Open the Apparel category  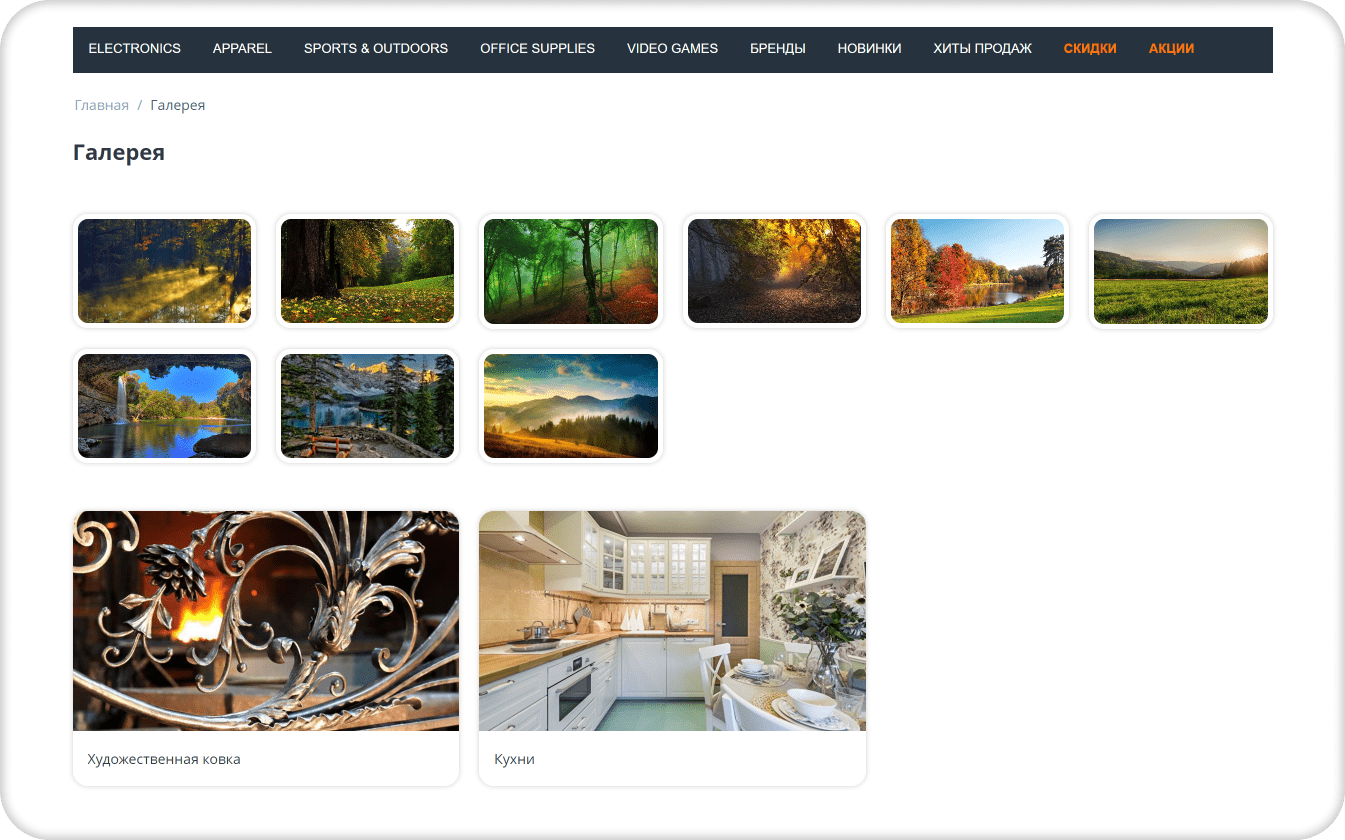tap(242, 48)
